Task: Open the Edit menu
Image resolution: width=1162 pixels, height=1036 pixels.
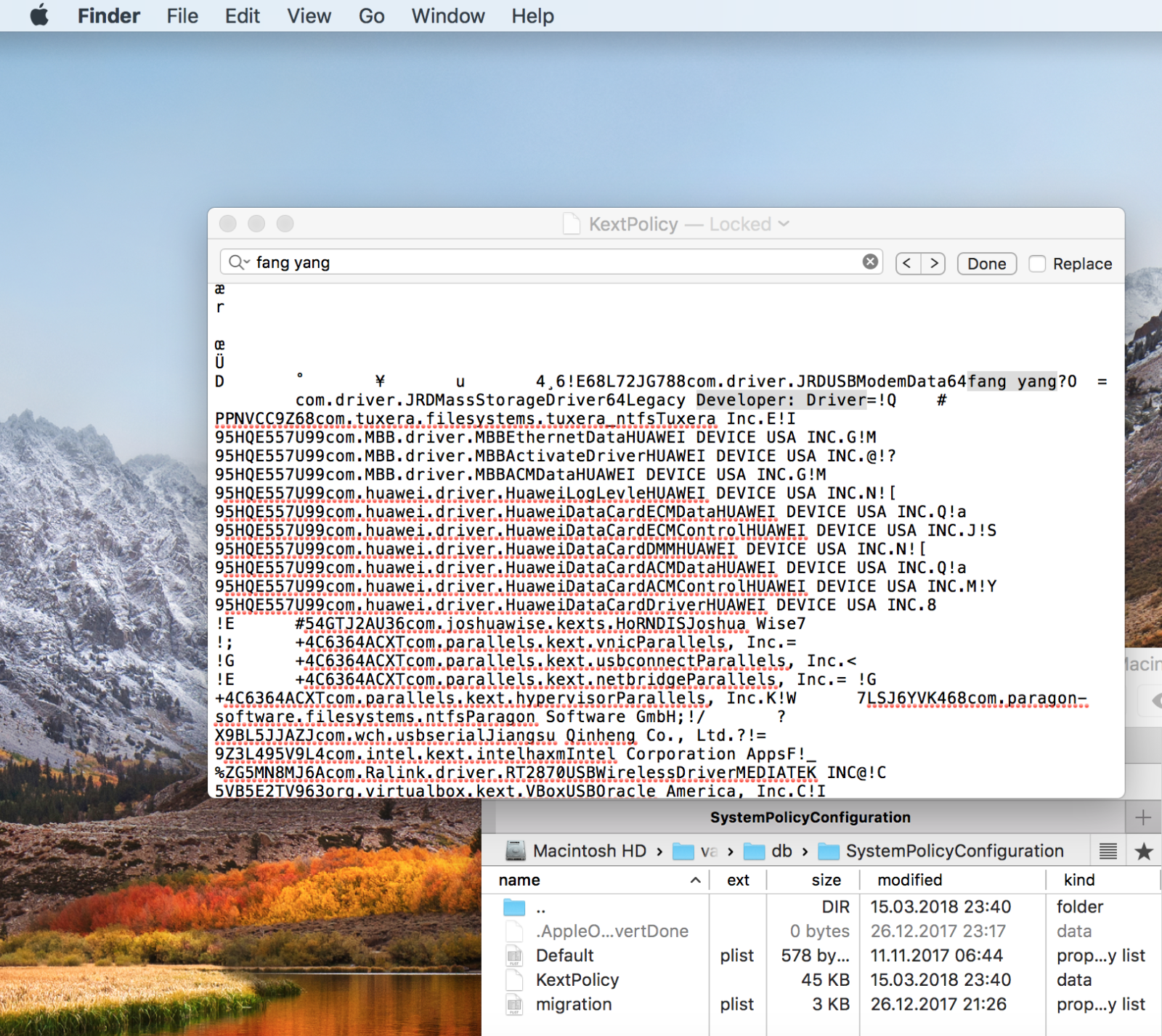Action: click(243, 16)
